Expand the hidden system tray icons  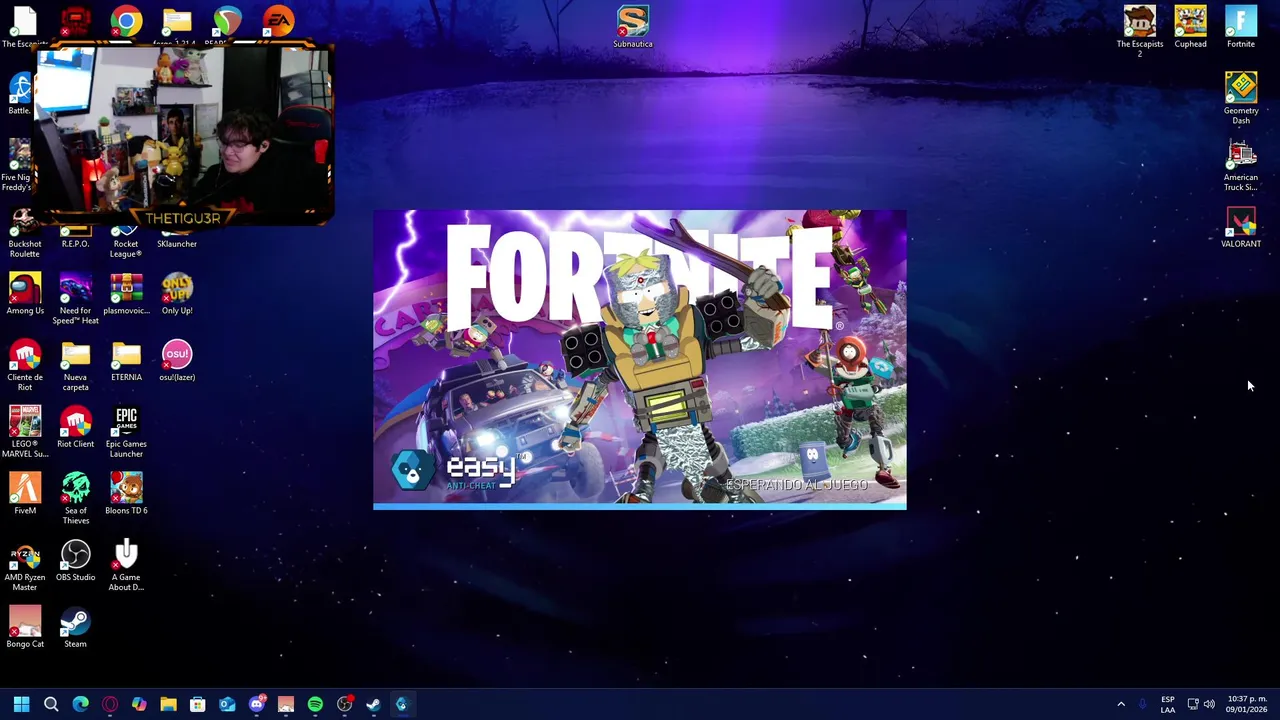pyautogui.click(x=1121, y=704)
